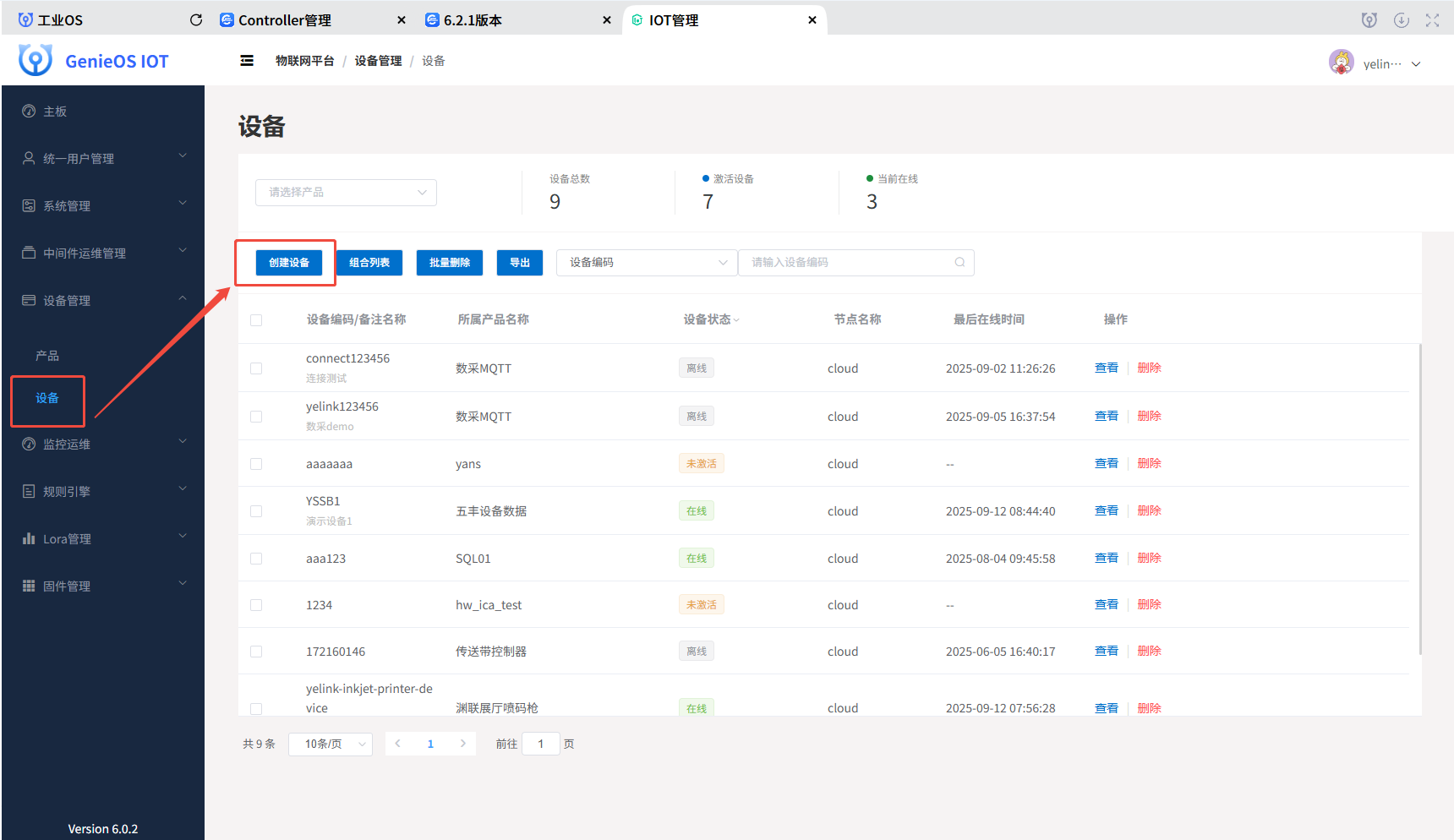Image resolution: width=1454 pixels, height=840 pixels.
Task: Switch to the 6.2.1版本 browser tab
Action: coord(473,19)
